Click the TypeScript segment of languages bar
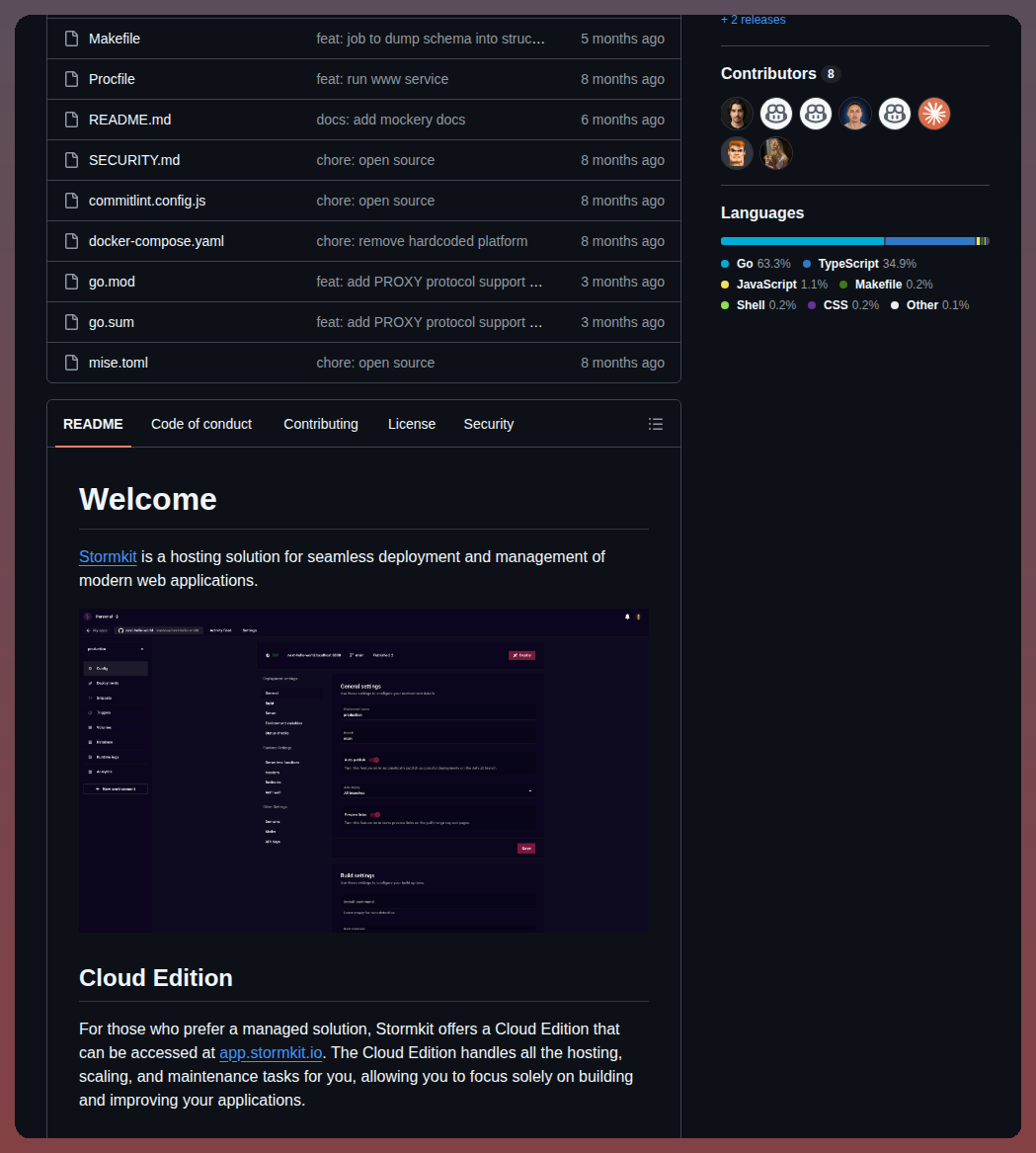1036x1153 pixels. pos(930,241)
